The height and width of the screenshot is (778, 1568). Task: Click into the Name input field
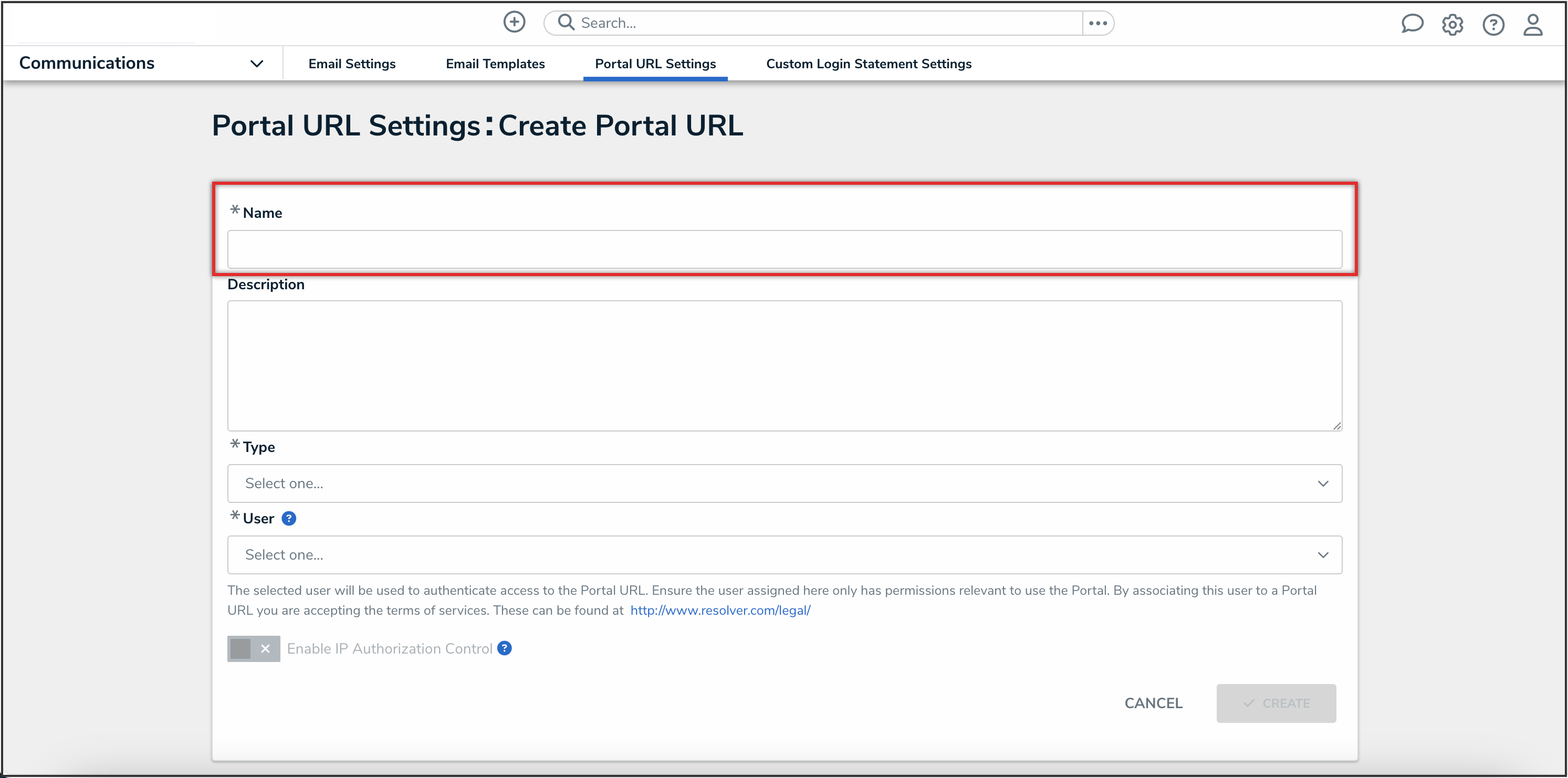click(x=784, y=249)
